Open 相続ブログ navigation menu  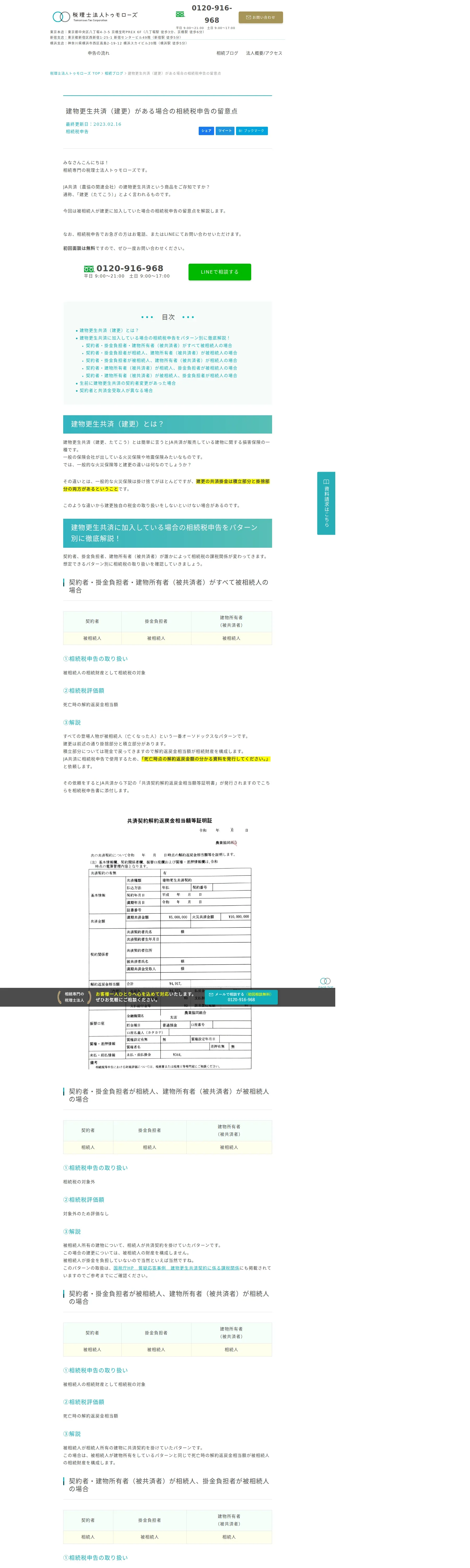click(x=227, y=53)
